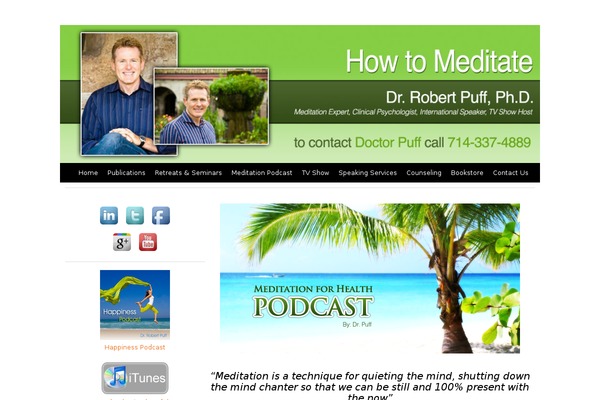The image size is (600, 400).
Task: Select Retreats & Seminars in navigation
Action: [x=188, y=173]
